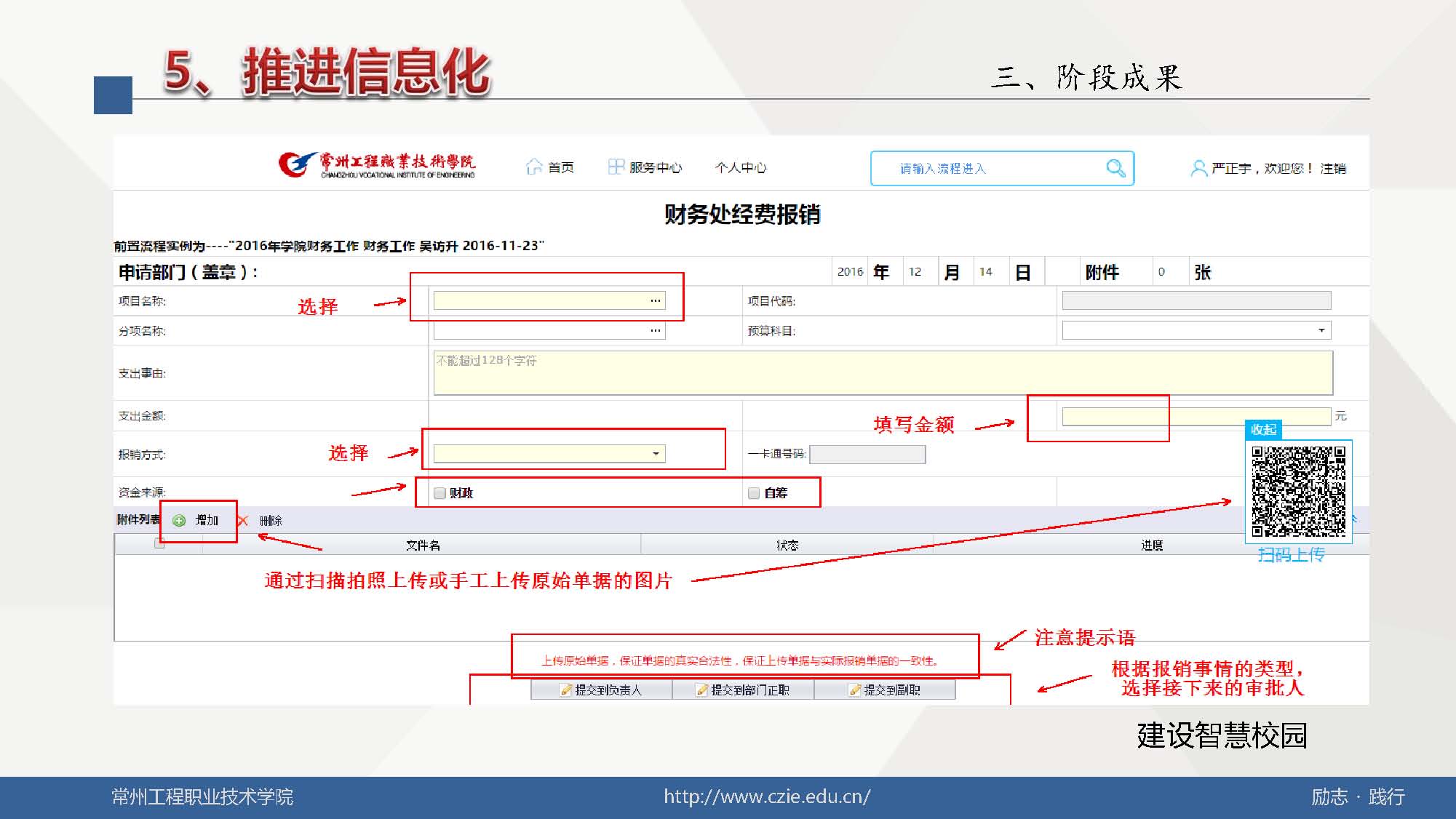Click the 提交到负责人 button

coord(601,690)
